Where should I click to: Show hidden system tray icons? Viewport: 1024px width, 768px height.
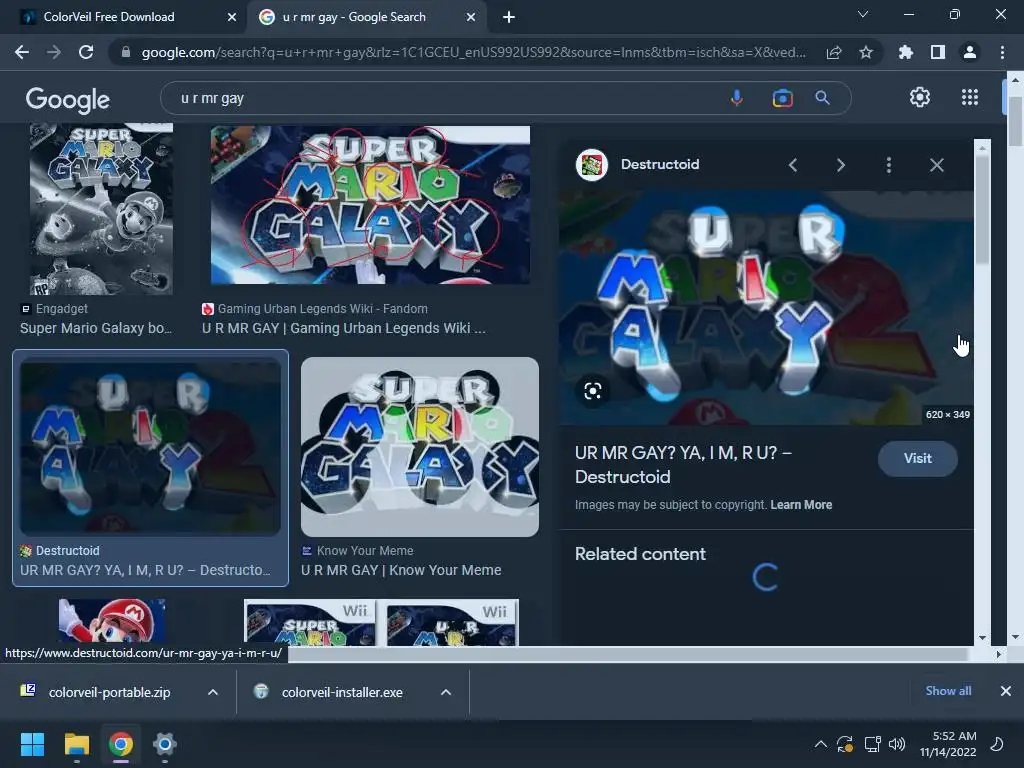pos(820,744)
